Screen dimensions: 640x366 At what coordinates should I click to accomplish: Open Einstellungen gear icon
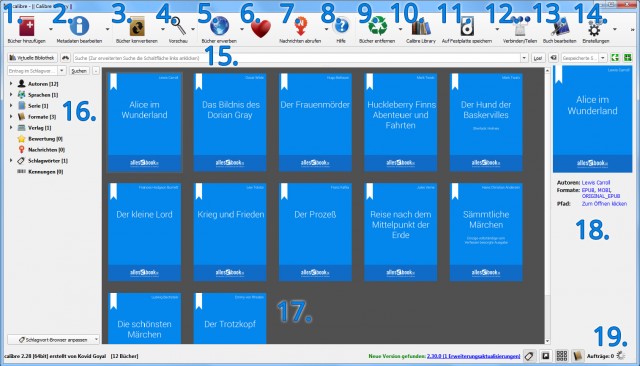click(x=594, y=29)
